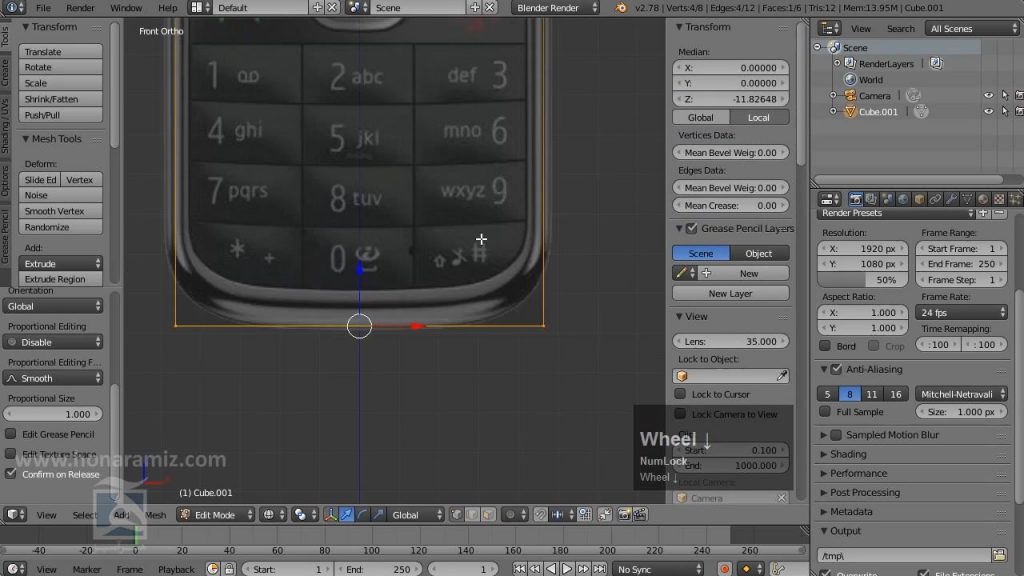Click the Cube.001 mesh data icon in outliner
The height and width of the screenshot is (576, 1024).
(921, 112)
